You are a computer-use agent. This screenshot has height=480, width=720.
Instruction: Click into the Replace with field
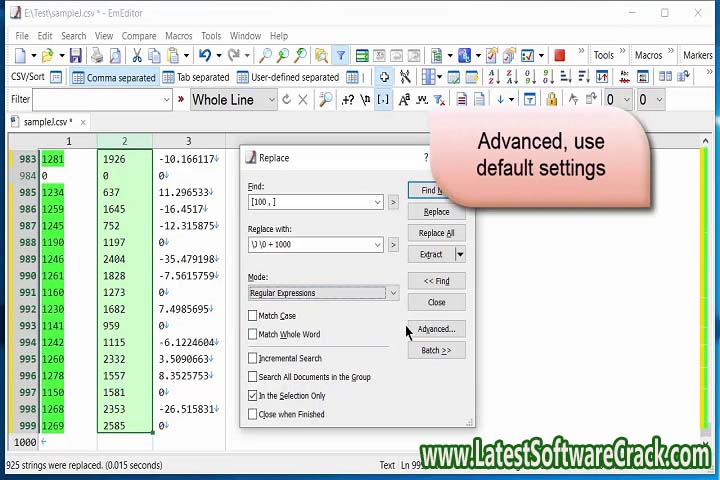pos(310,244)
